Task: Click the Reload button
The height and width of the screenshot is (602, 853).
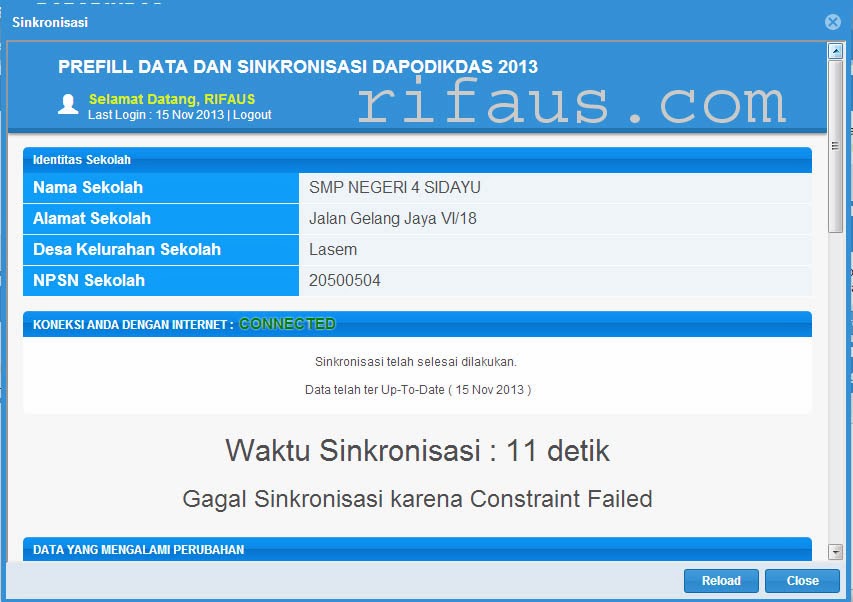Action: coord(721,581)
